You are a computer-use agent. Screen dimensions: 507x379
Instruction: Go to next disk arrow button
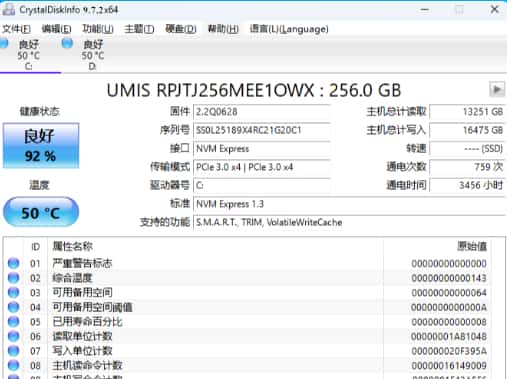pyautogui.click(x=497, y=89)
